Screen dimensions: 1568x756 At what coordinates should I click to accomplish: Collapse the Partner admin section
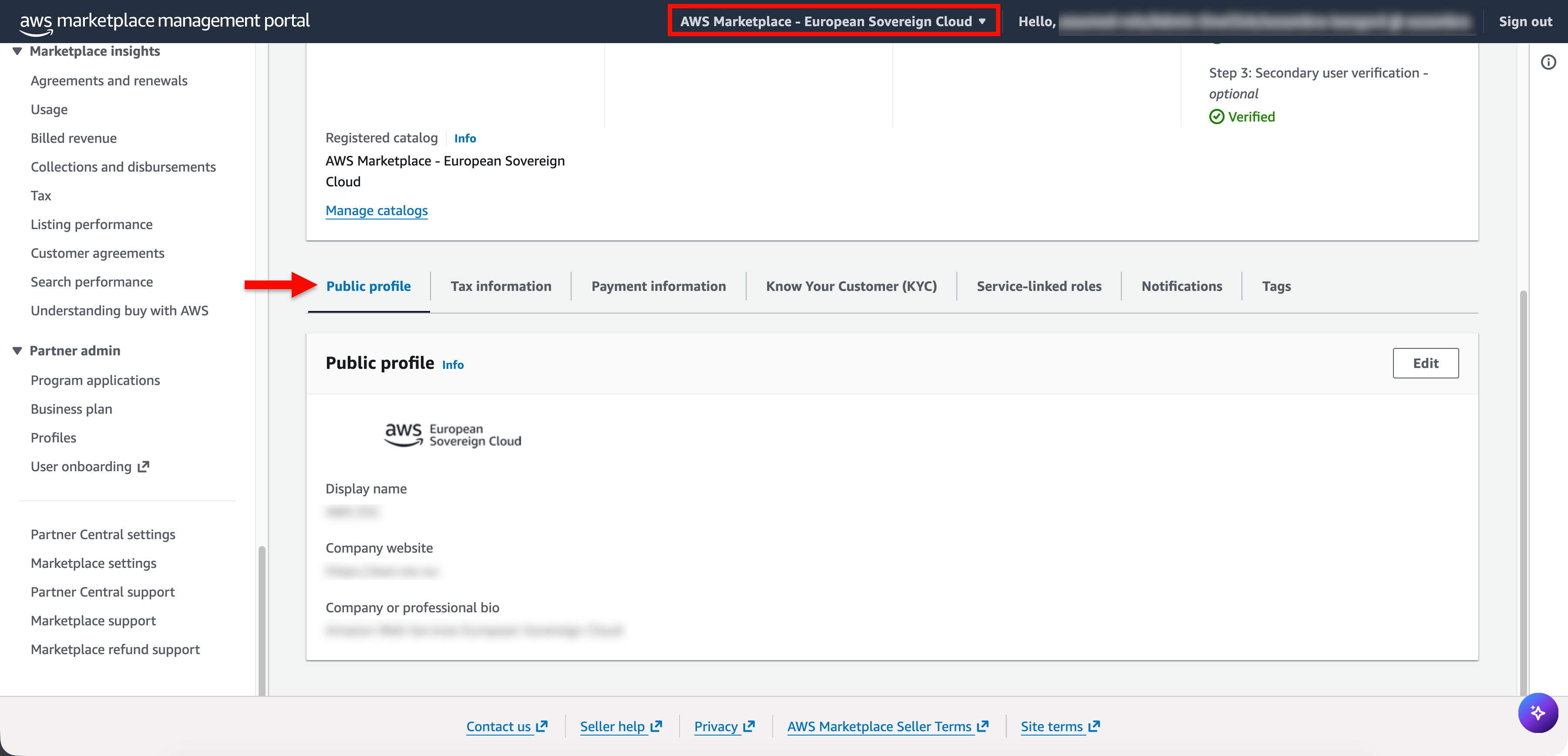17,351
